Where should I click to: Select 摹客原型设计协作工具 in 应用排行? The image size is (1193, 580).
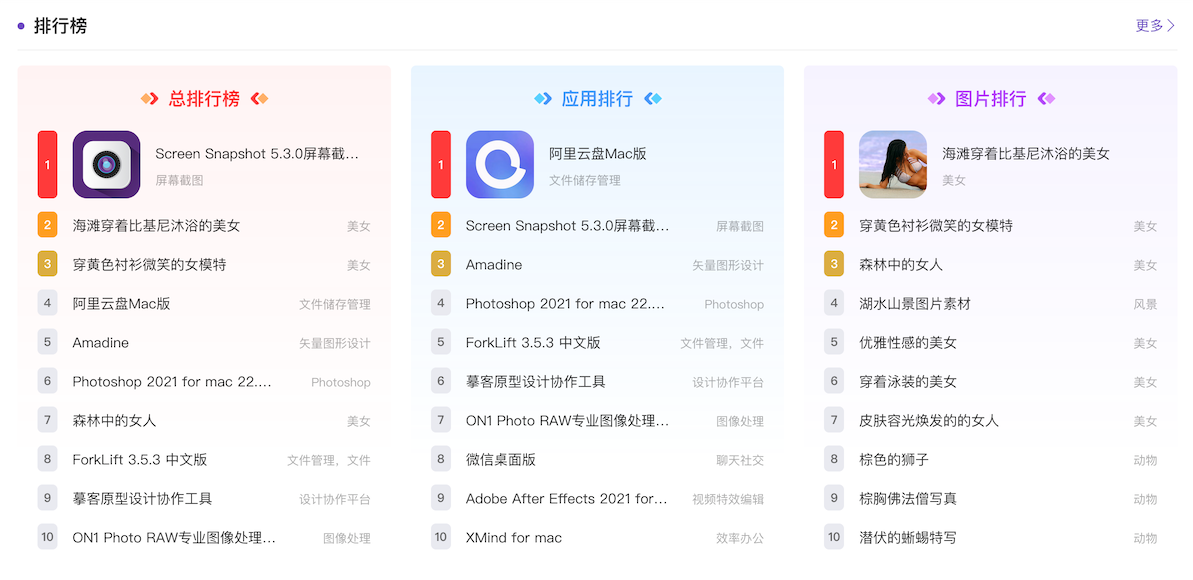tap(536, 382)
